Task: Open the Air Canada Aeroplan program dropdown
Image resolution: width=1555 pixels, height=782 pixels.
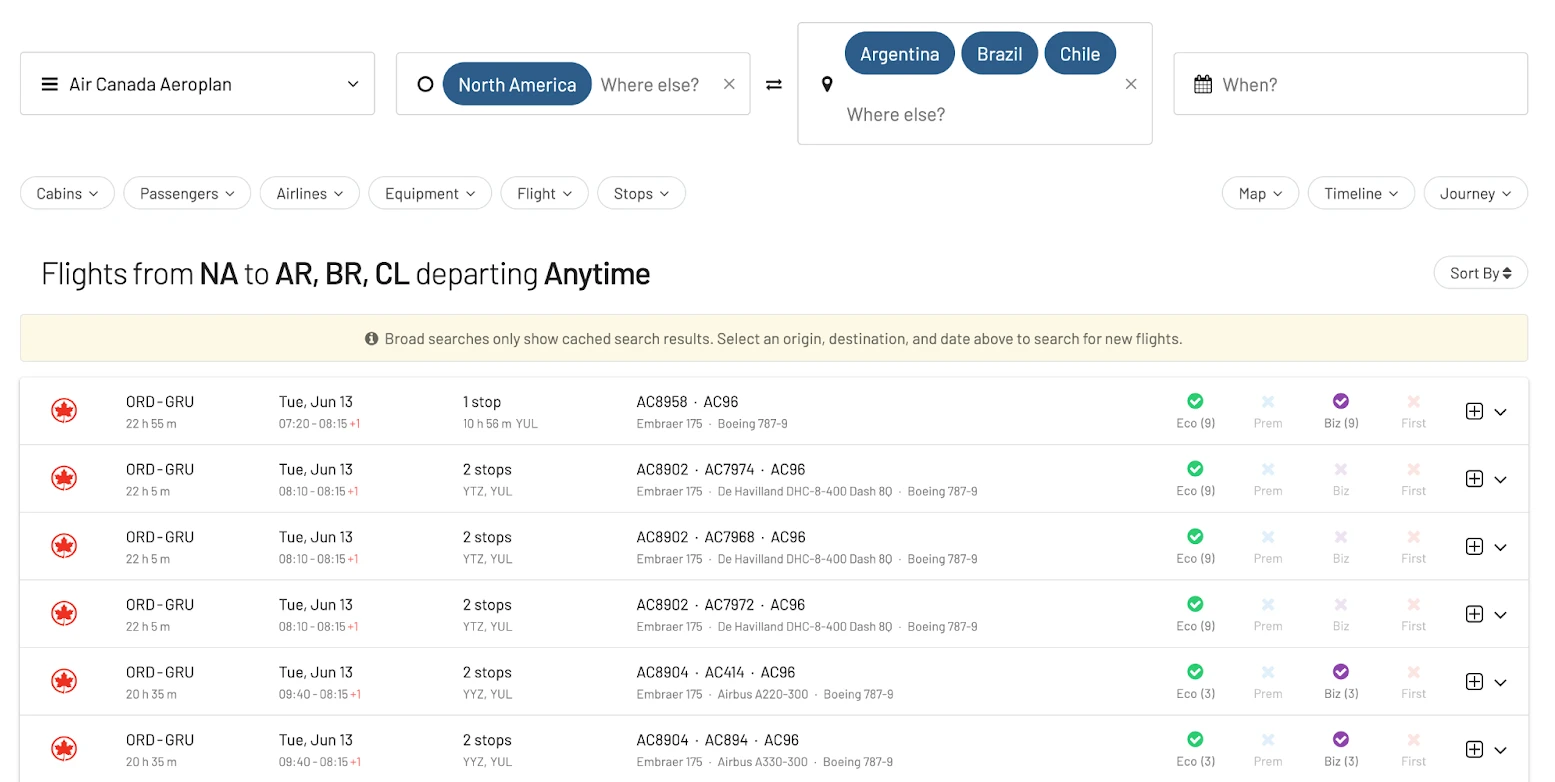Action: tap(197, 84)
